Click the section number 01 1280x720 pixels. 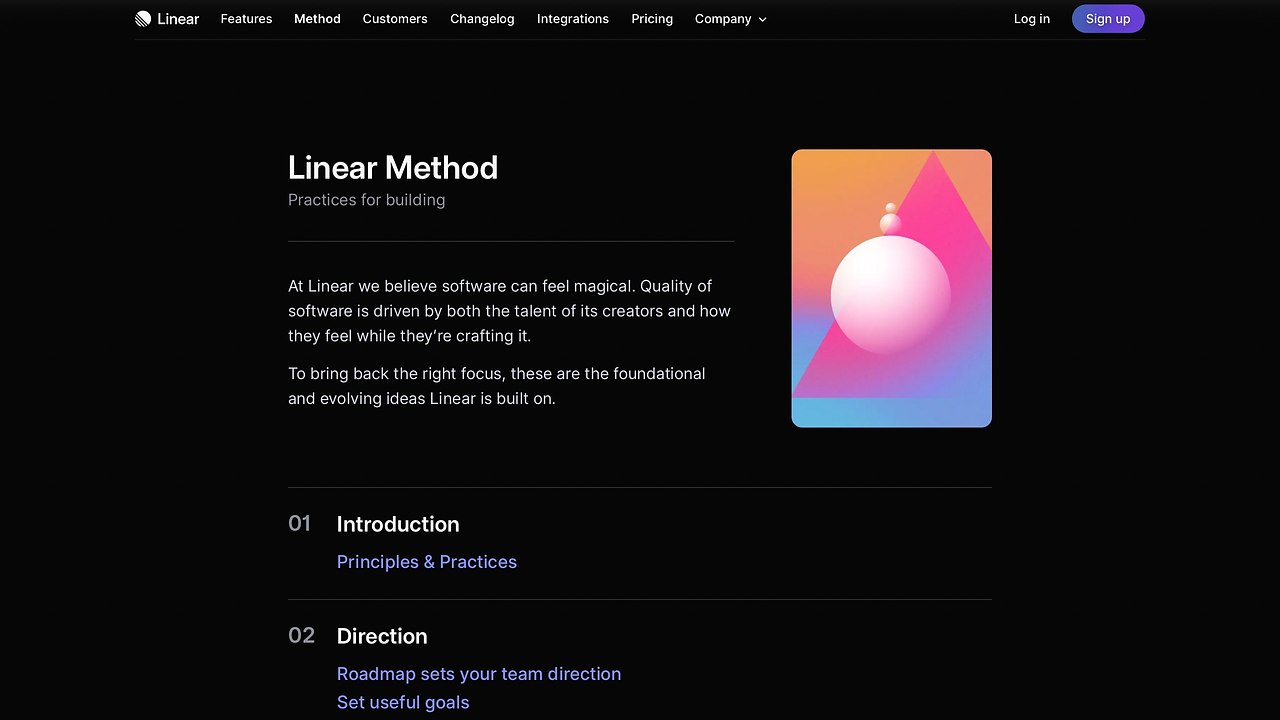point(300,524)
